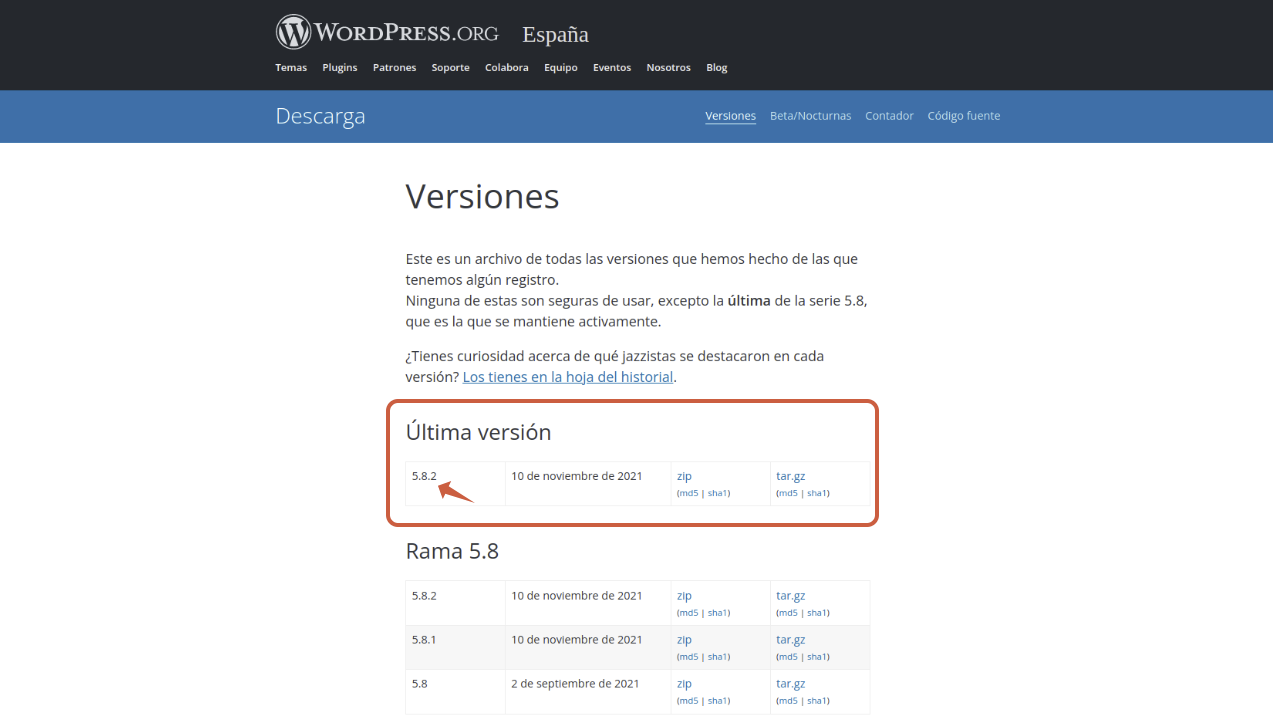Click md5 link below Última versión zip
This screenshot has width=1273, height=726.
click(x=688, y=493)
